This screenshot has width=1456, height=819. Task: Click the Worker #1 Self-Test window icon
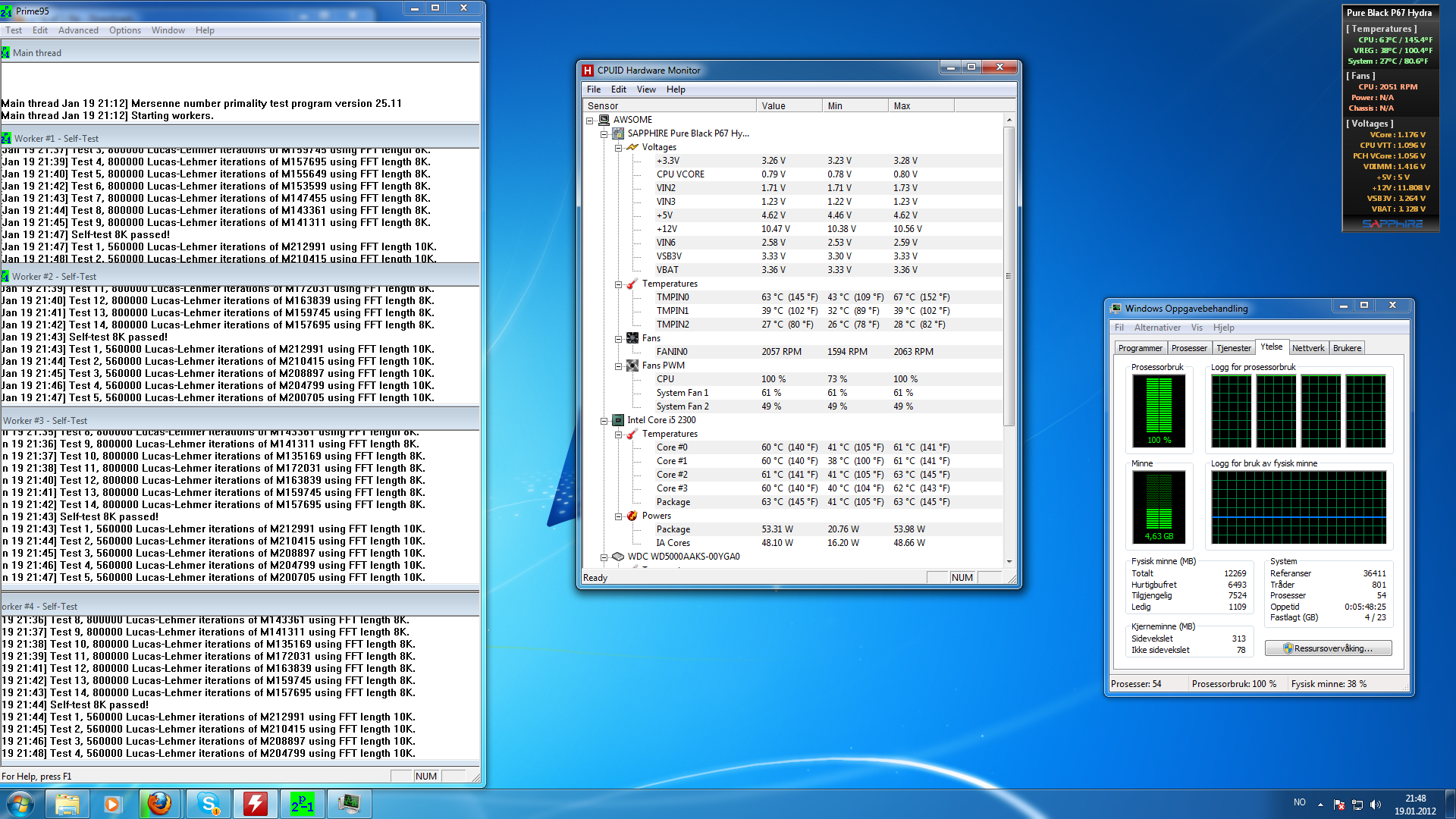(x=6, y=139)
